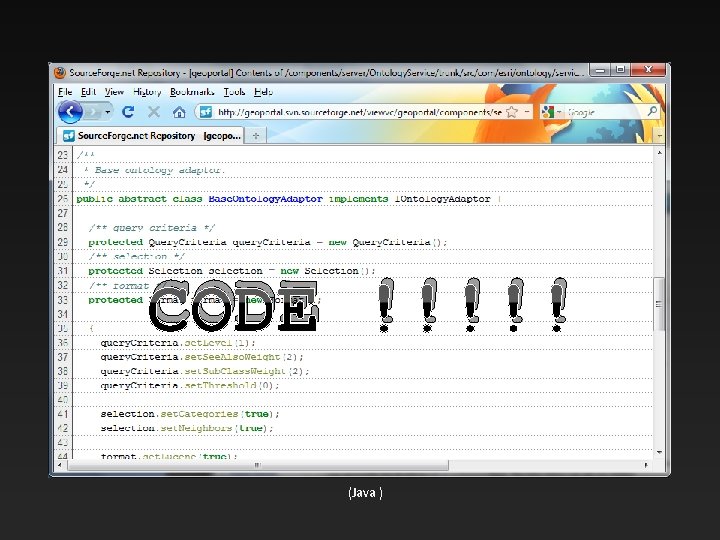This screenshot has height=540, width=720.
Task: Open the Tools menu
Action: tap(234, 92)
